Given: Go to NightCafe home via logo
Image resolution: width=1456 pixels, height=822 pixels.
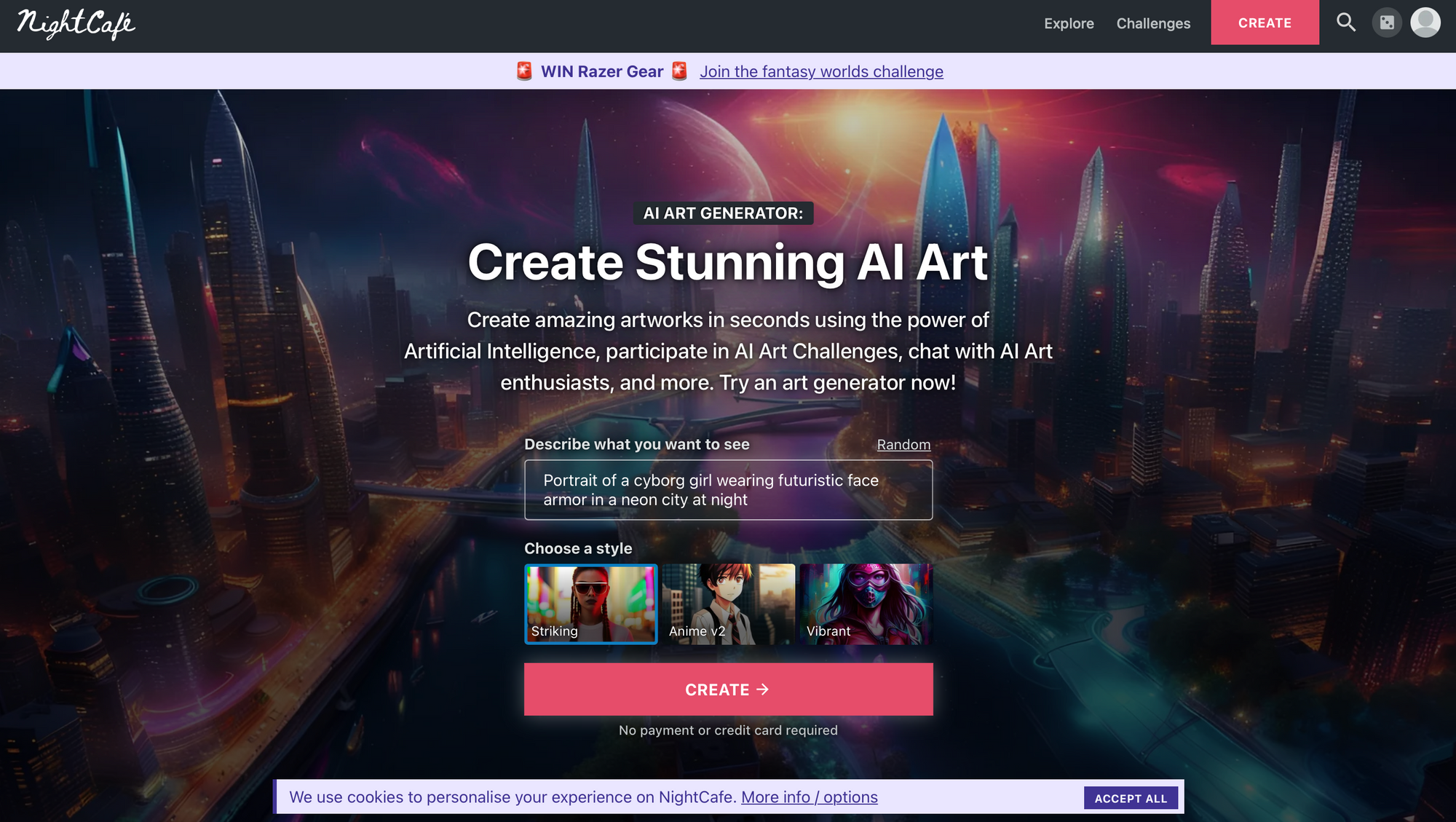Looking at the screenshot, I should (x=76, y=24).
